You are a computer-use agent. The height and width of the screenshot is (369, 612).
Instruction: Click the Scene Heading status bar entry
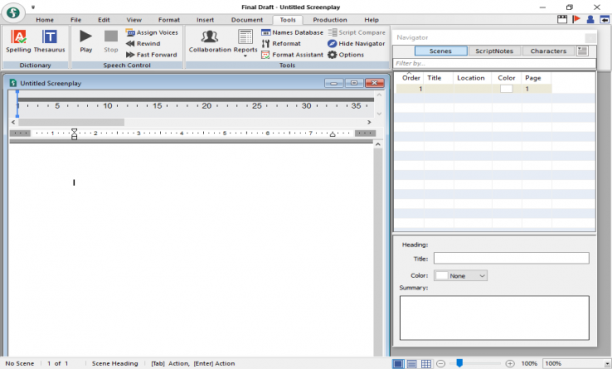click(x=115, y=364)
